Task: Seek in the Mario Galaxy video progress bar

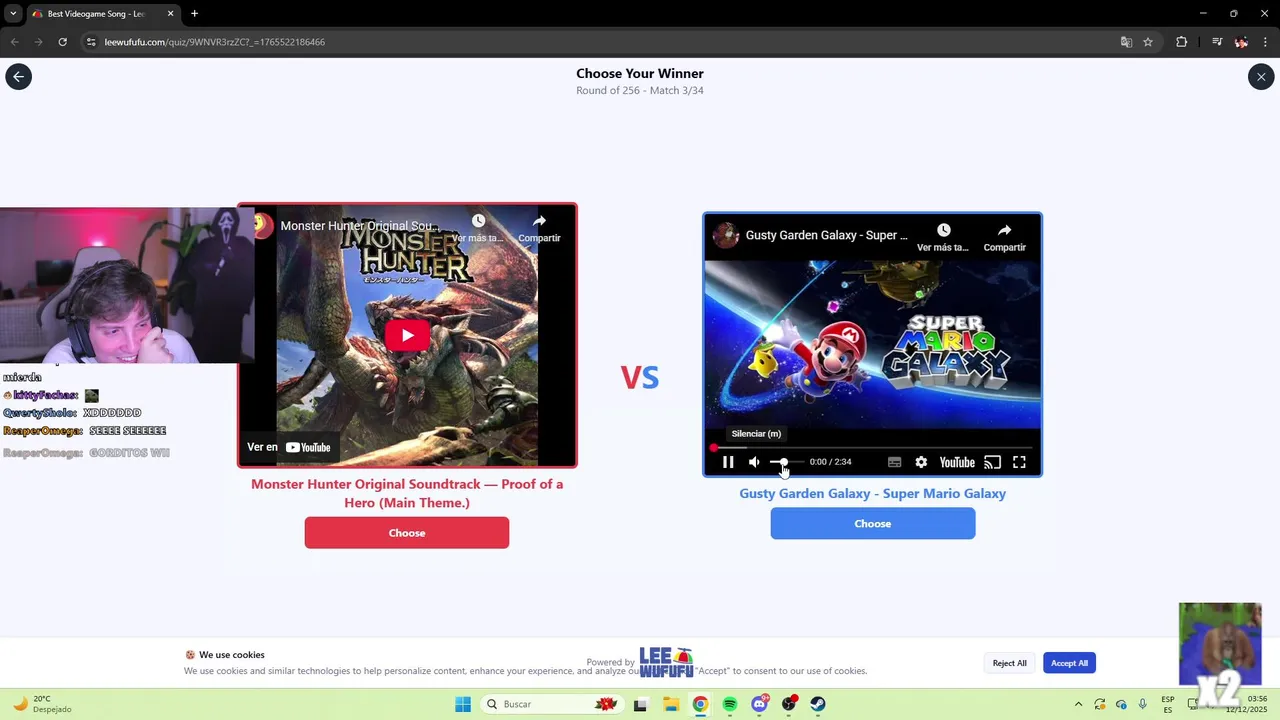Action: click(x=872, y=447)
